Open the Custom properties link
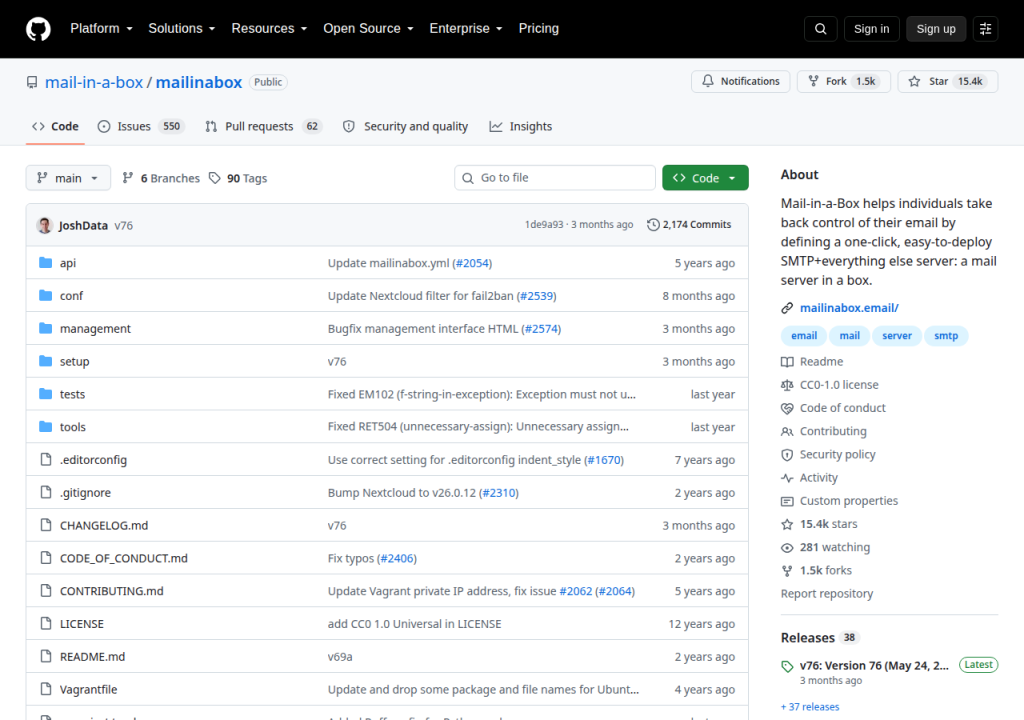Screen dimensions: 1024x720 pyautogui.click(x=849, y=501)
